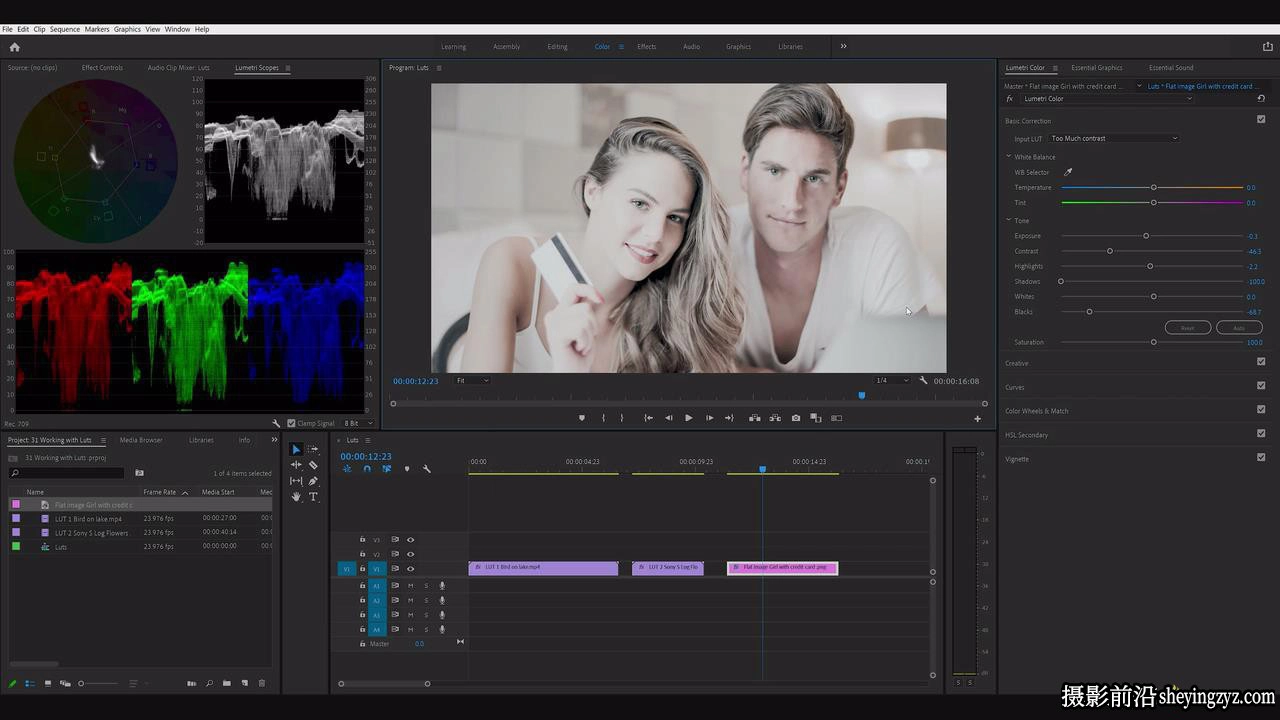The height and width of the screenshot is (720, 1280).
Task: Select the Razor tool
Action: (313, 465)
